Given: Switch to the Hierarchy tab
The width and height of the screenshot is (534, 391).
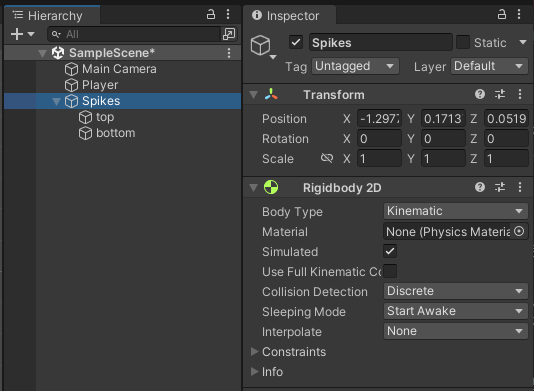Looking at the screenshot, I should pos(52,15).
